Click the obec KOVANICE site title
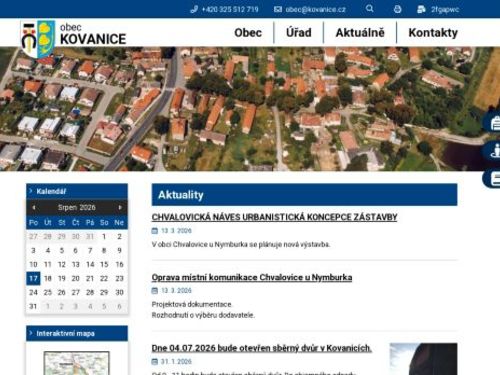Screen dimensions: 500x375 point(93,34)
